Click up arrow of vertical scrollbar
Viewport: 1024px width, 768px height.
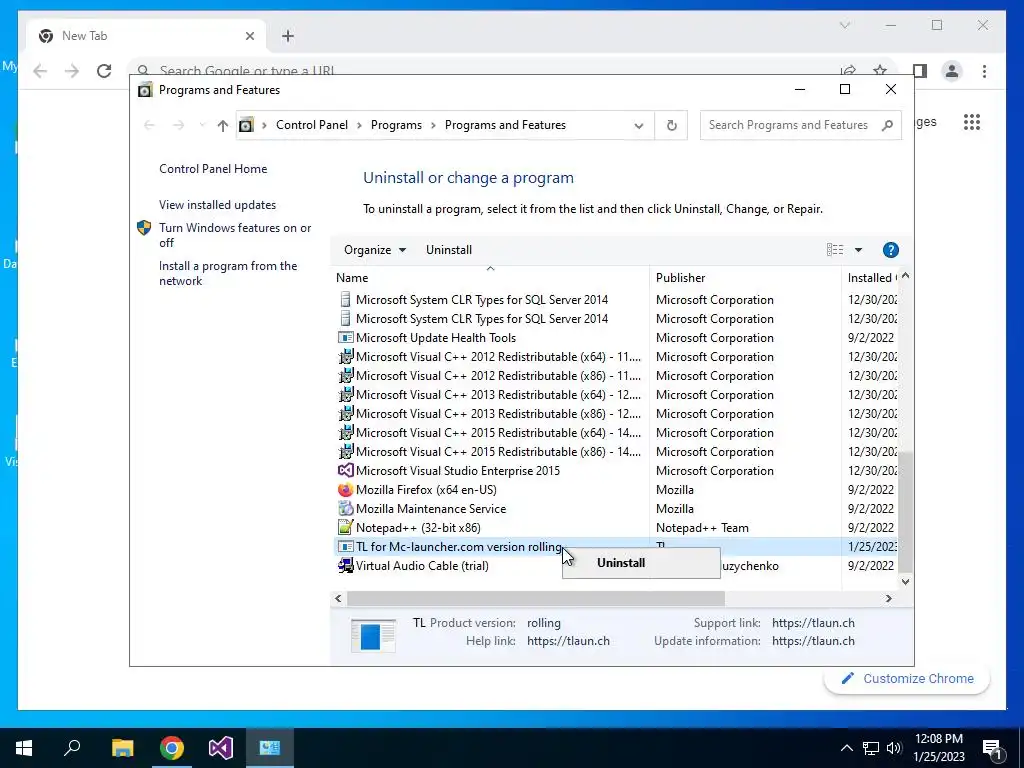click(905, 276)
